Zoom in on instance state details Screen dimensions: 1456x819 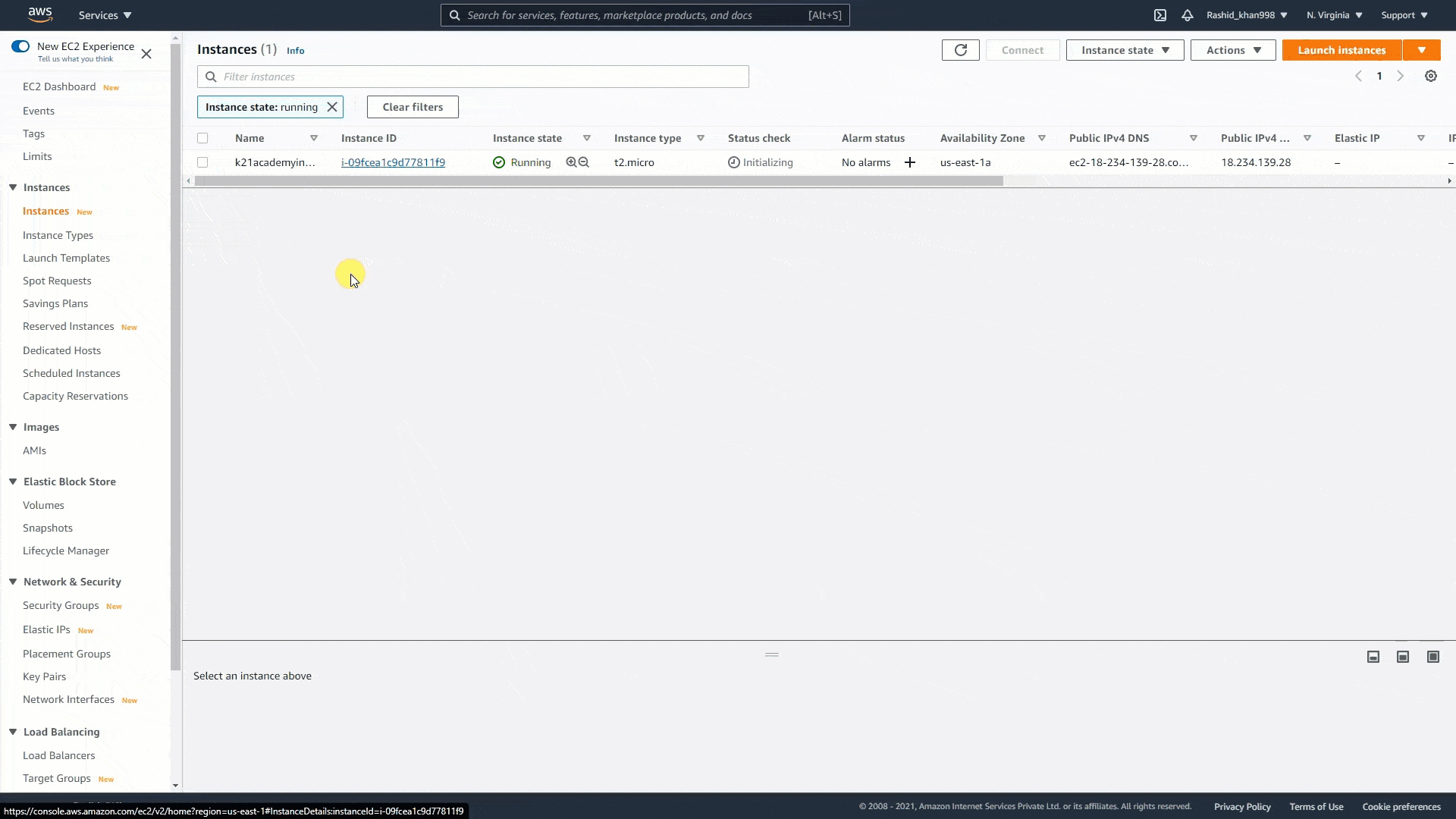[x=571, y=162]
